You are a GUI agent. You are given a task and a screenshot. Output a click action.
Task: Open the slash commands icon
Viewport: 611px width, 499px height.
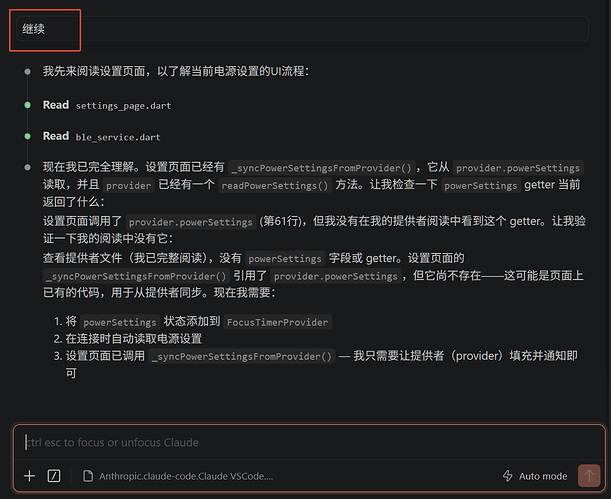click(x=54, y=476)
